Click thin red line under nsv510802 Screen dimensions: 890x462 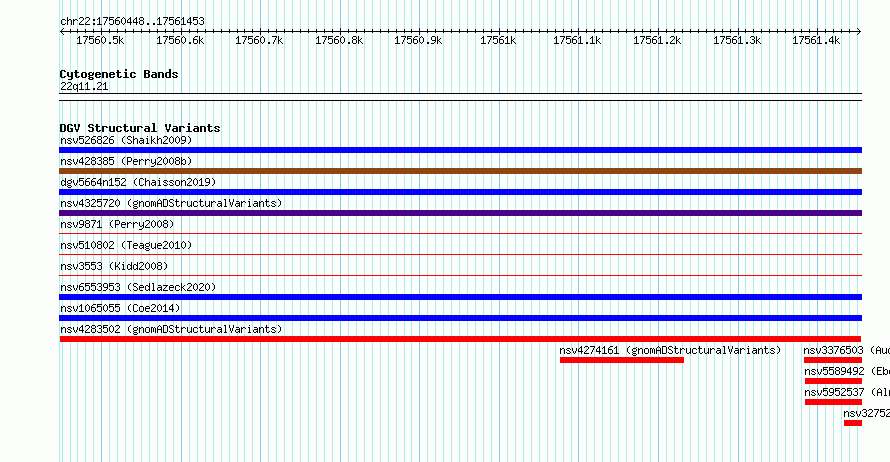[460, 254]
